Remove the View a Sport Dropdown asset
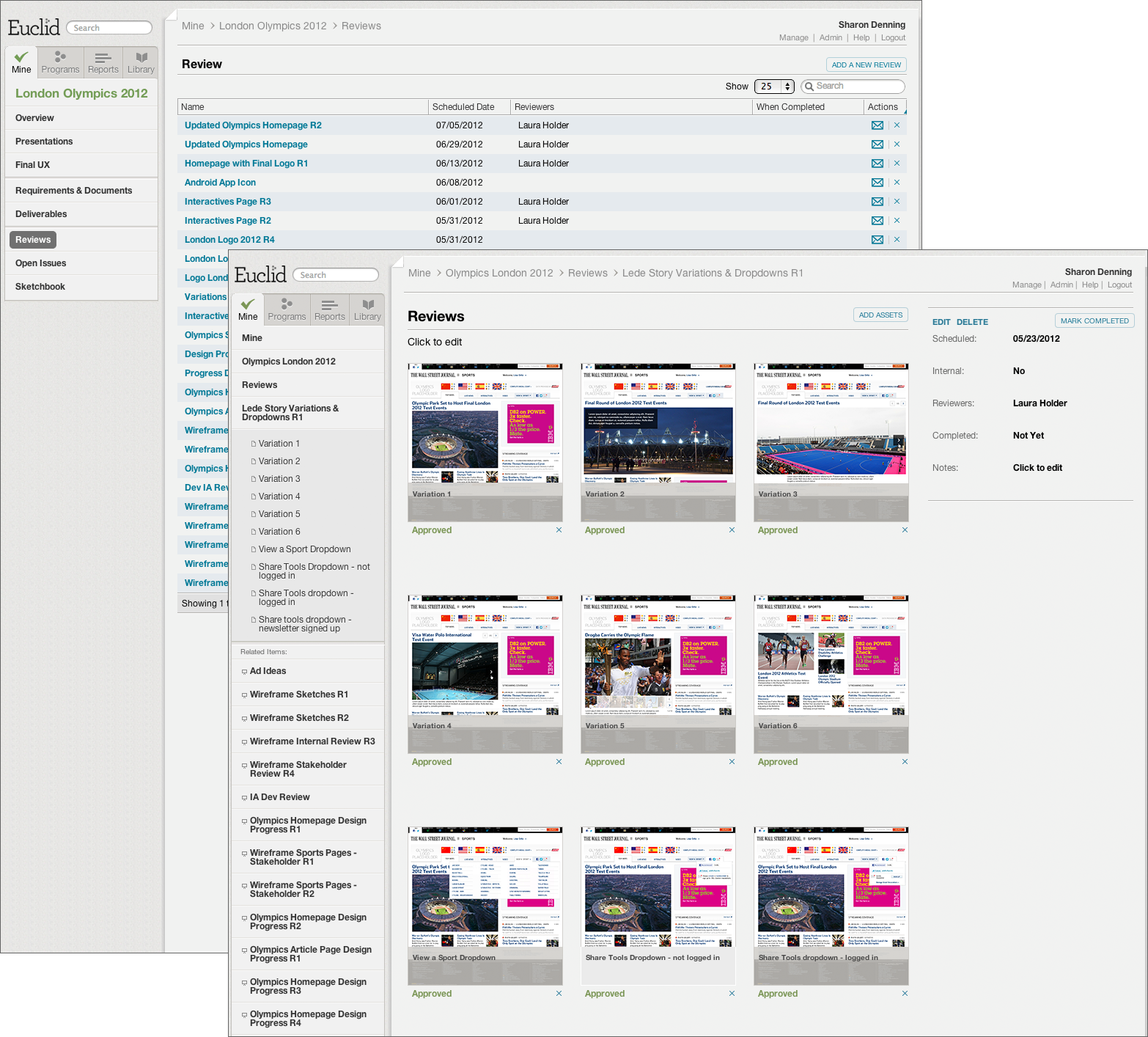The image size is (1148, 1037). pyautogui.click(x=559, y=993)
